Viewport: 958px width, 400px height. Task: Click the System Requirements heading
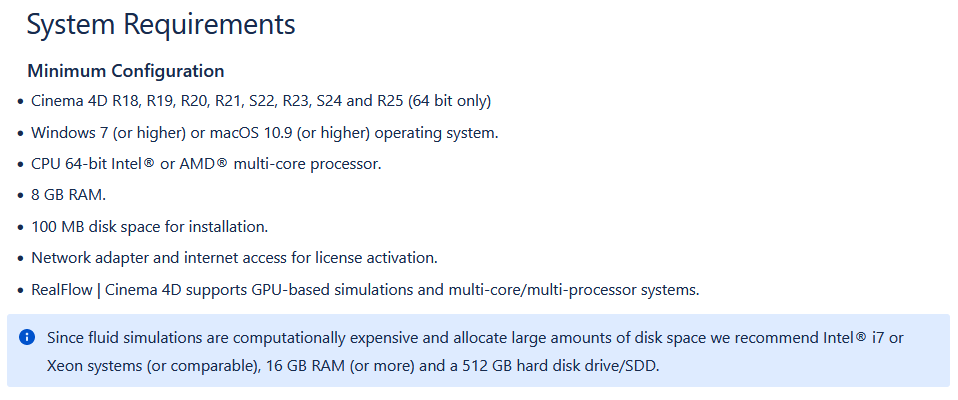click(161, 24)
